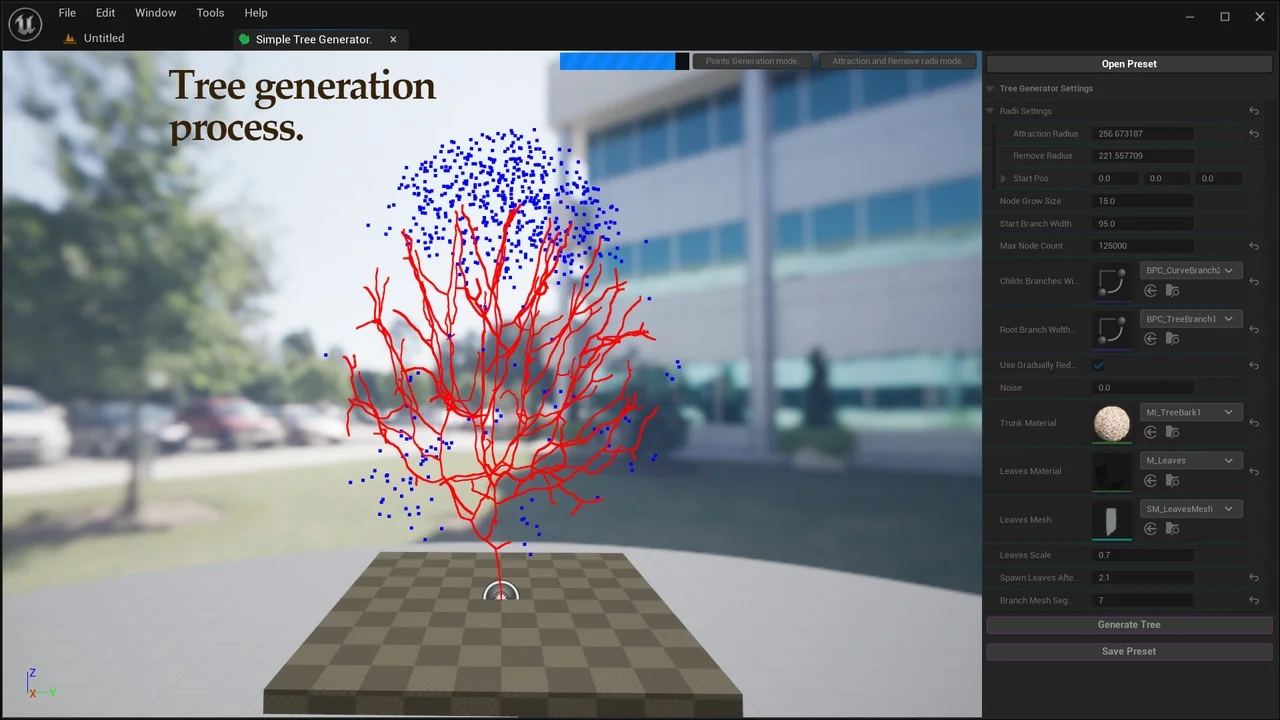Reset Max Node Count to default
This screenshot has height=720, width=1280.
(x=1254, y=246)
